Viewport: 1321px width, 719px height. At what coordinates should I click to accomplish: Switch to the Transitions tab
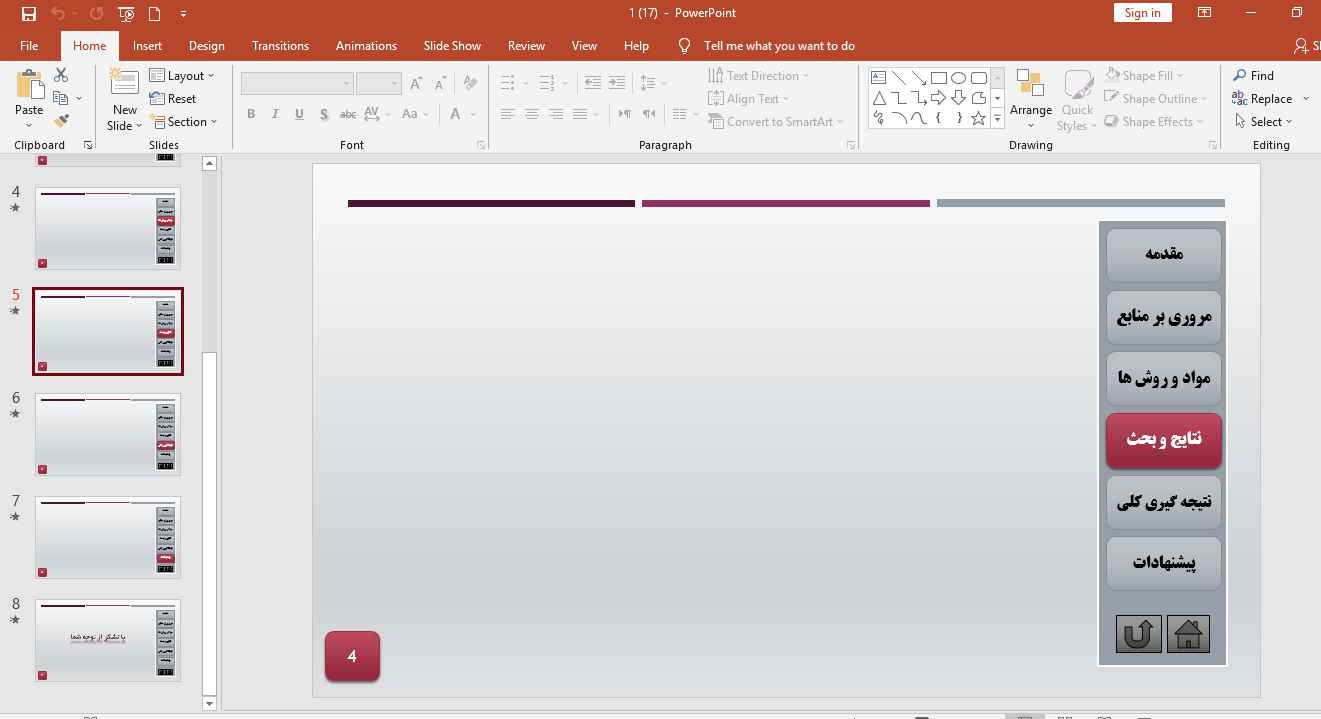coord(280,46)
